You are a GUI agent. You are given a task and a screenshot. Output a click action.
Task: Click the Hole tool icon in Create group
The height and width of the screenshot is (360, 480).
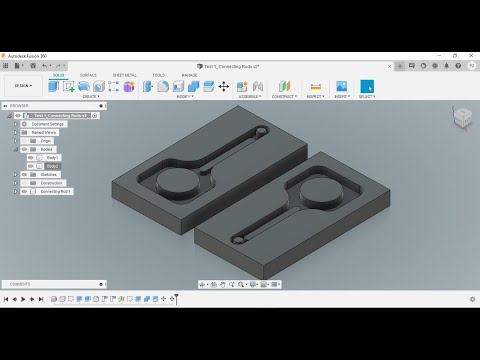point(99,86)
